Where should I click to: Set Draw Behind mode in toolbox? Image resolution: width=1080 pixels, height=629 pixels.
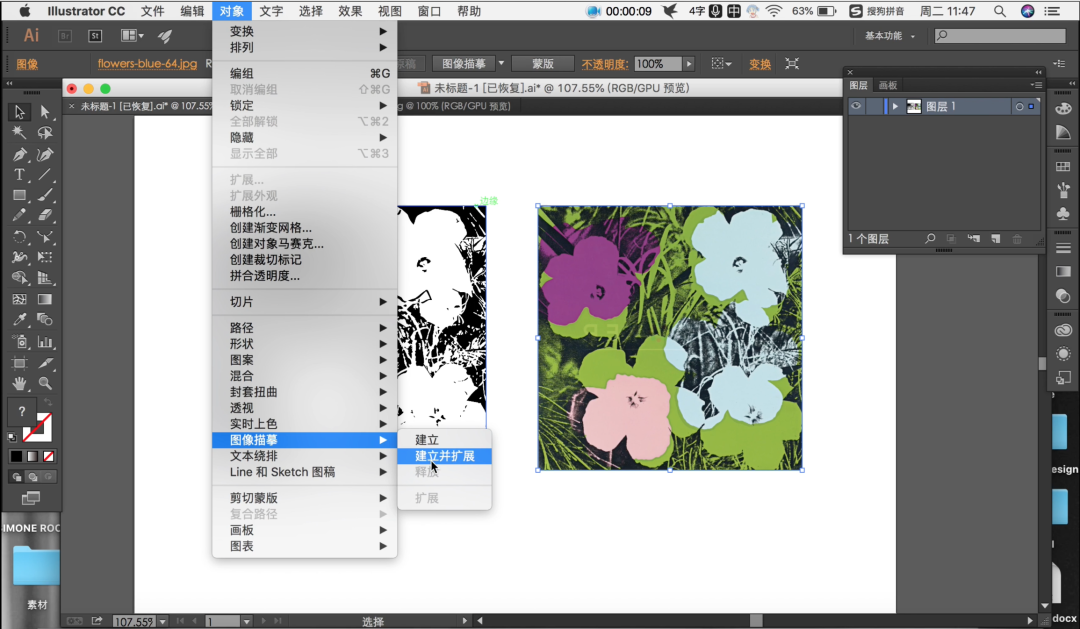pyautogui.click(x=32, y=477)
